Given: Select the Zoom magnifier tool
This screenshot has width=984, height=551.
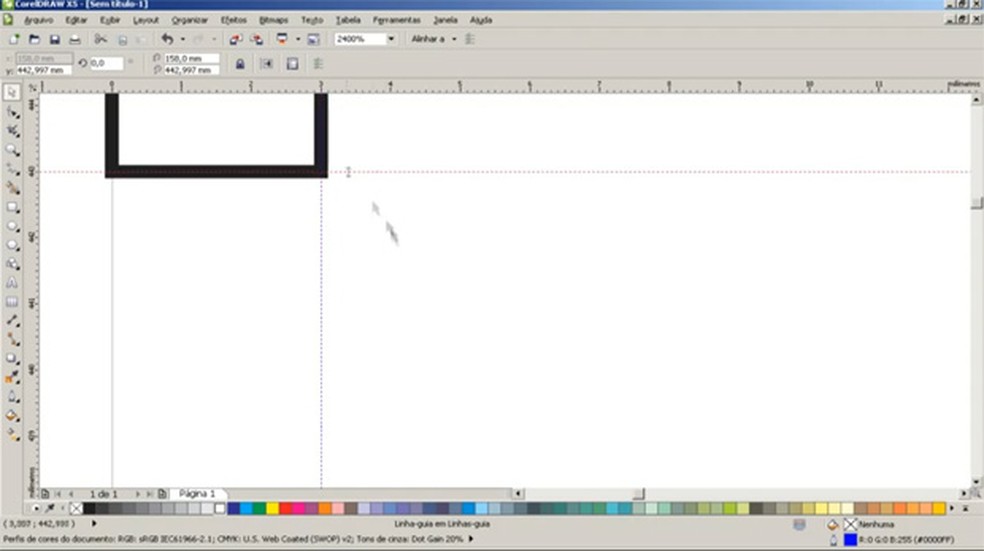Looking at the screenshot, I should (12, 149).
